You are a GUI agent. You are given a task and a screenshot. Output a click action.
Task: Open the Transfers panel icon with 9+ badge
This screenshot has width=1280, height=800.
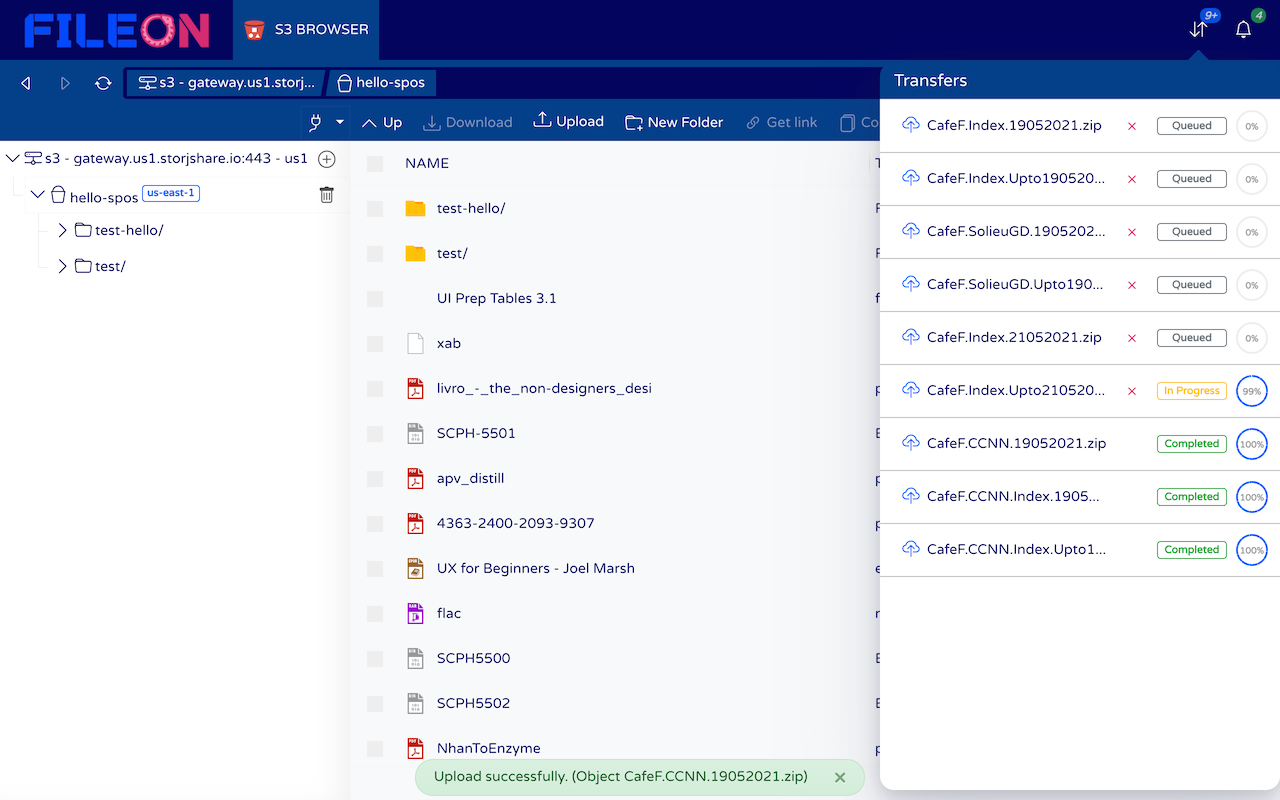pos(1198,30)
